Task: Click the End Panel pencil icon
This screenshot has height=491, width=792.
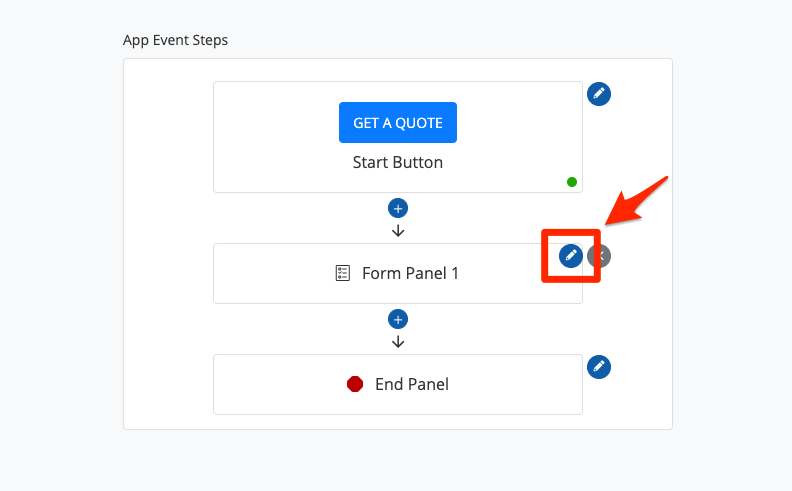Action: pyautogui.click(x=599, y=367)
